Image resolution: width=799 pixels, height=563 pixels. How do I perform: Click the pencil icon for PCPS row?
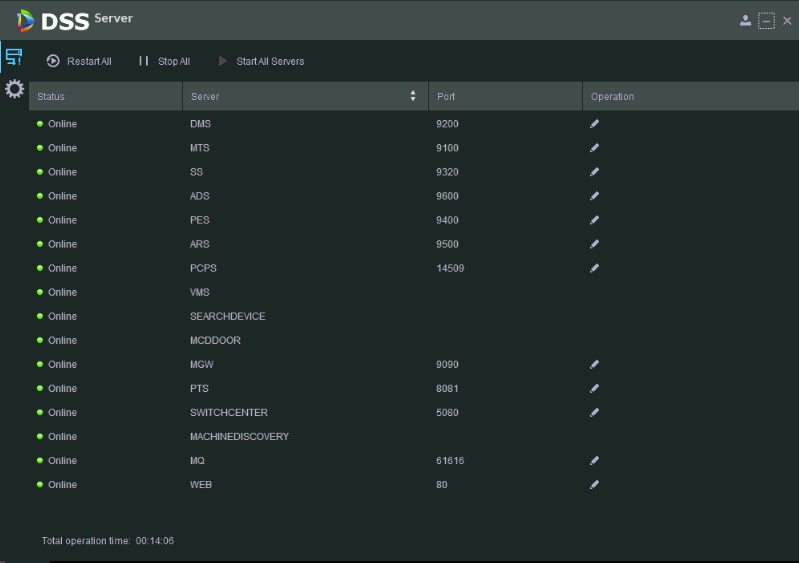click(x=594, y=268)
